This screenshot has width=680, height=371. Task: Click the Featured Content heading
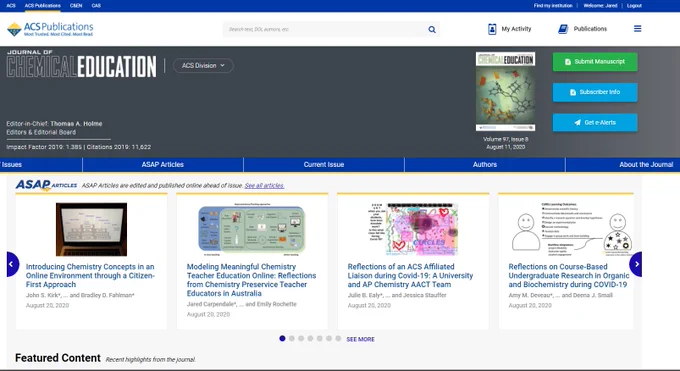click(x=58, y=358)
